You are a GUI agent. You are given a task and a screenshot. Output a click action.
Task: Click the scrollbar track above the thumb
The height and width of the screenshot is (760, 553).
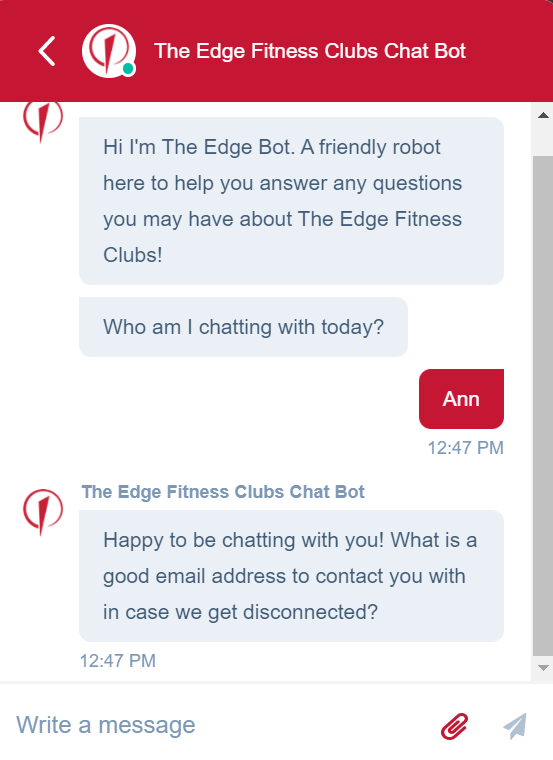coord(543,142)
